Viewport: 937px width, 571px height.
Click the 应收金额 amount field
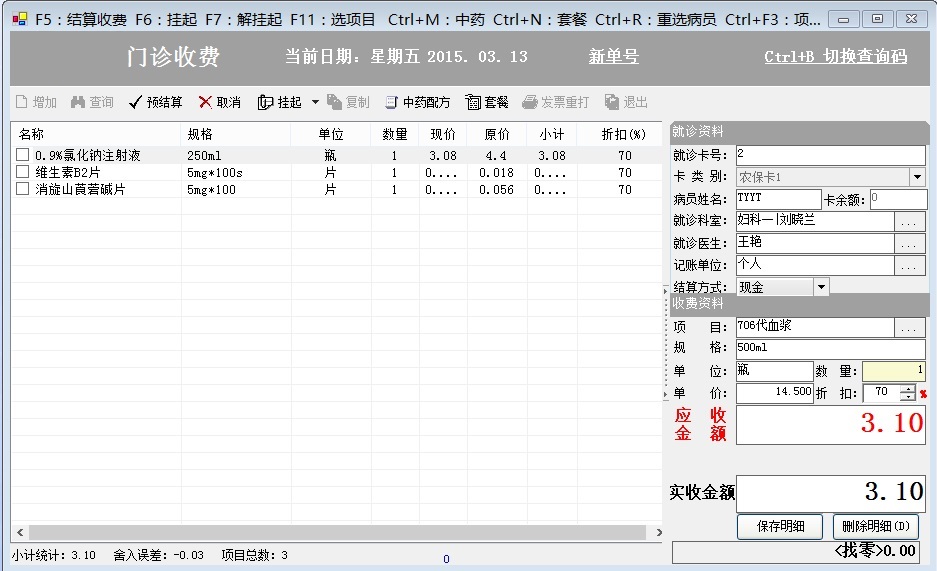click(831, 425)
